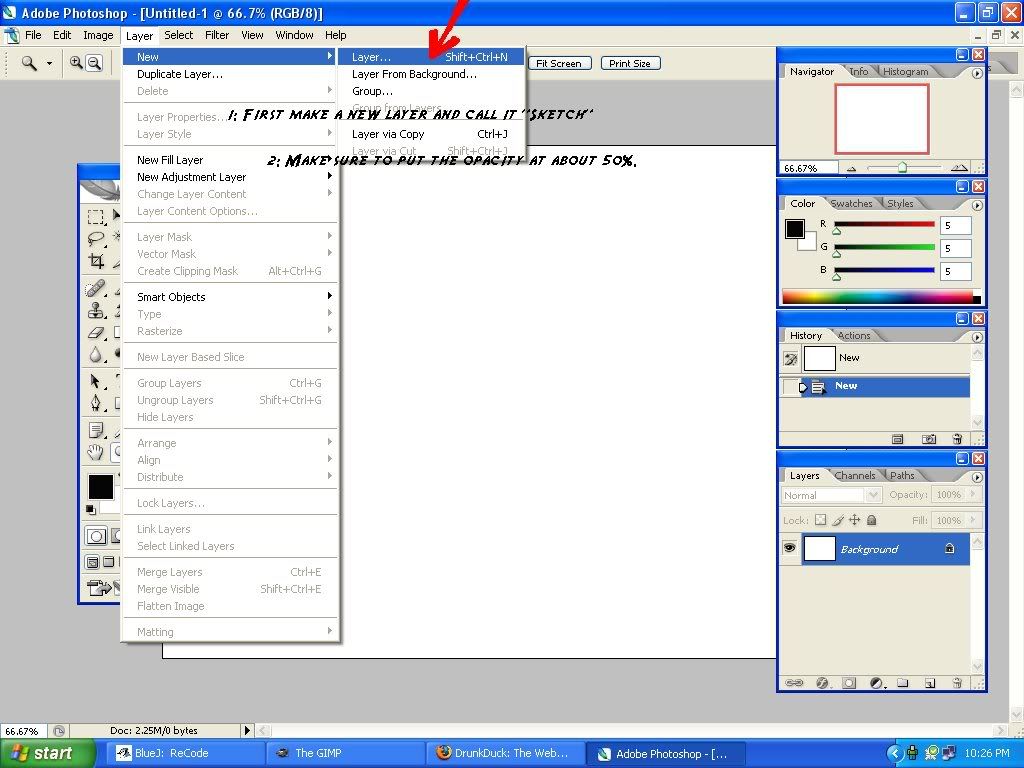Select the Lasso tool
This screenshot has height=768, width=1024.
96,239
